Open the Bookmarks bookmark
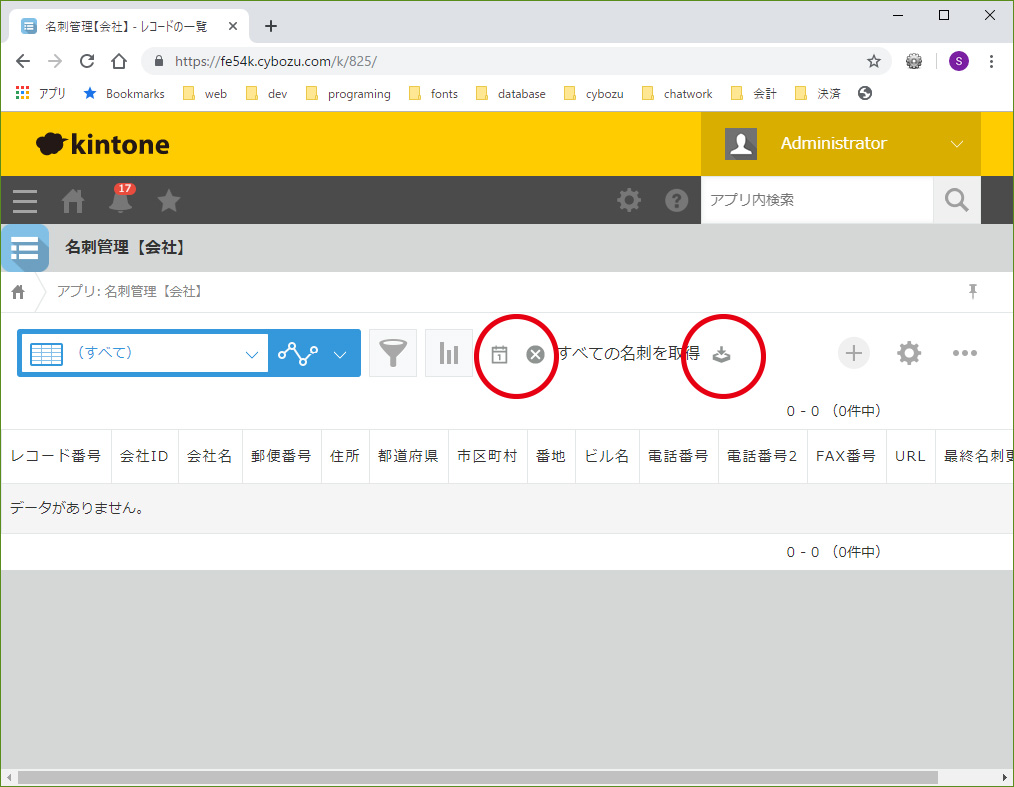 [124, 93]
